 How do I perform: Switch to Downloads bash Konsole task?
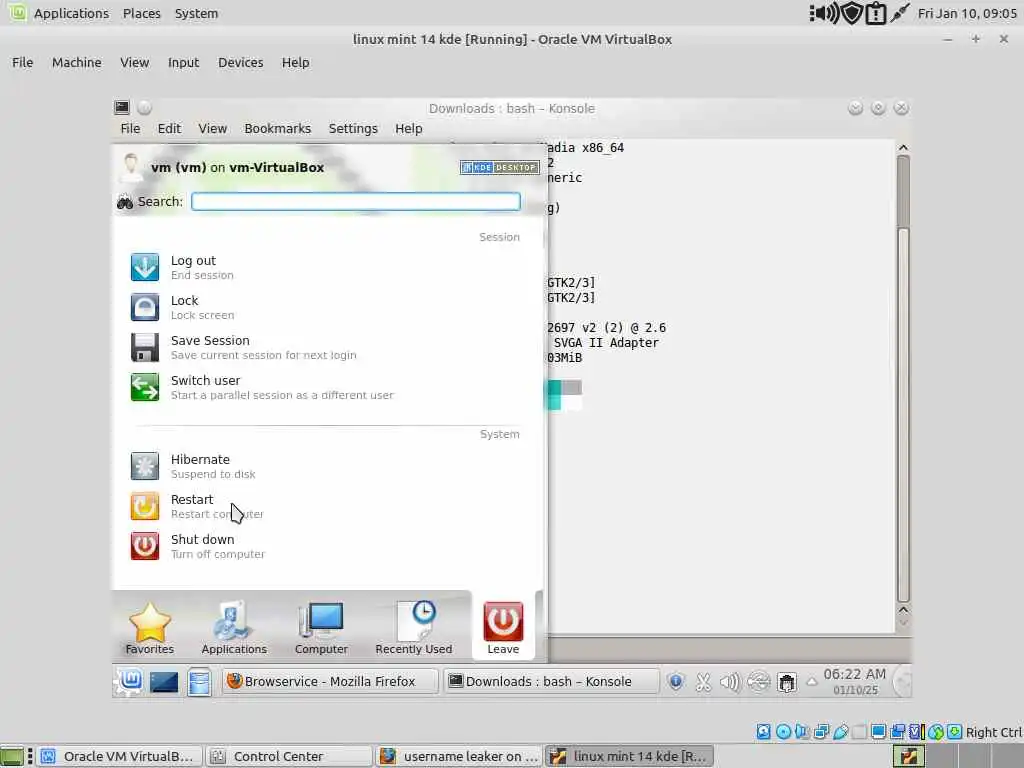(551, 681)
